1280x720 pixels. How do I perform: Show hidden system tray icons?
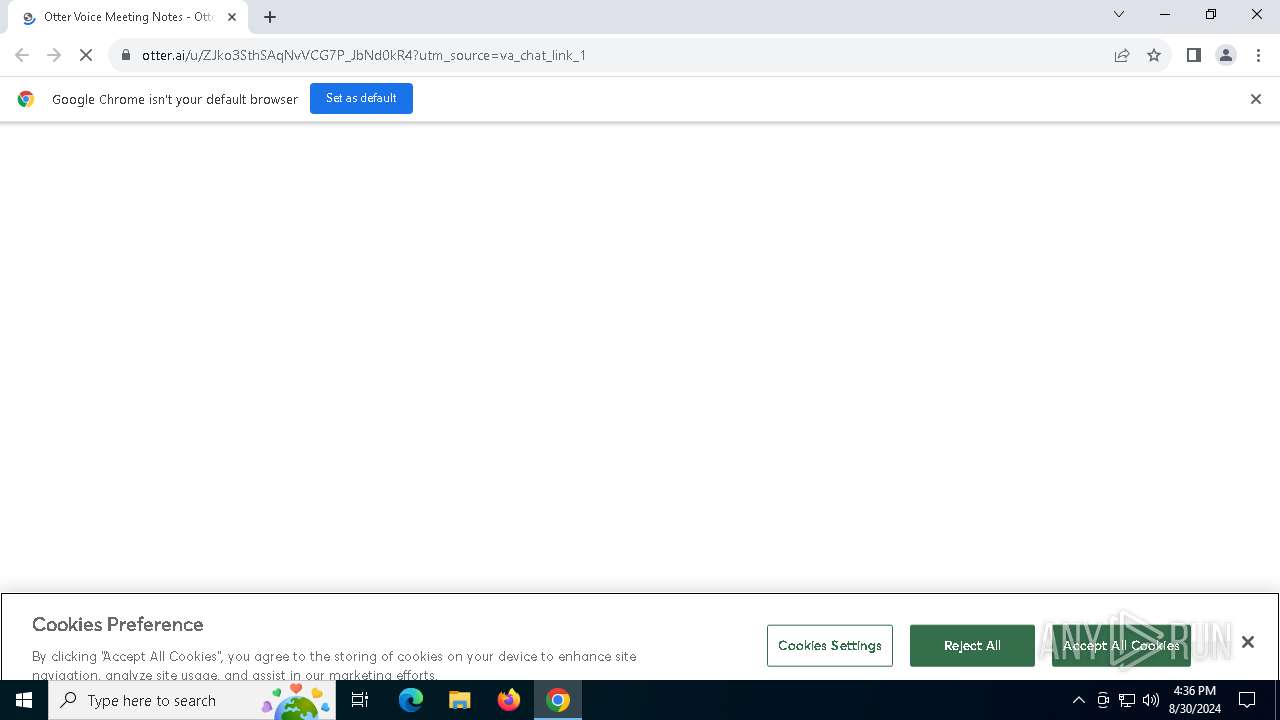coord(1079,700)
